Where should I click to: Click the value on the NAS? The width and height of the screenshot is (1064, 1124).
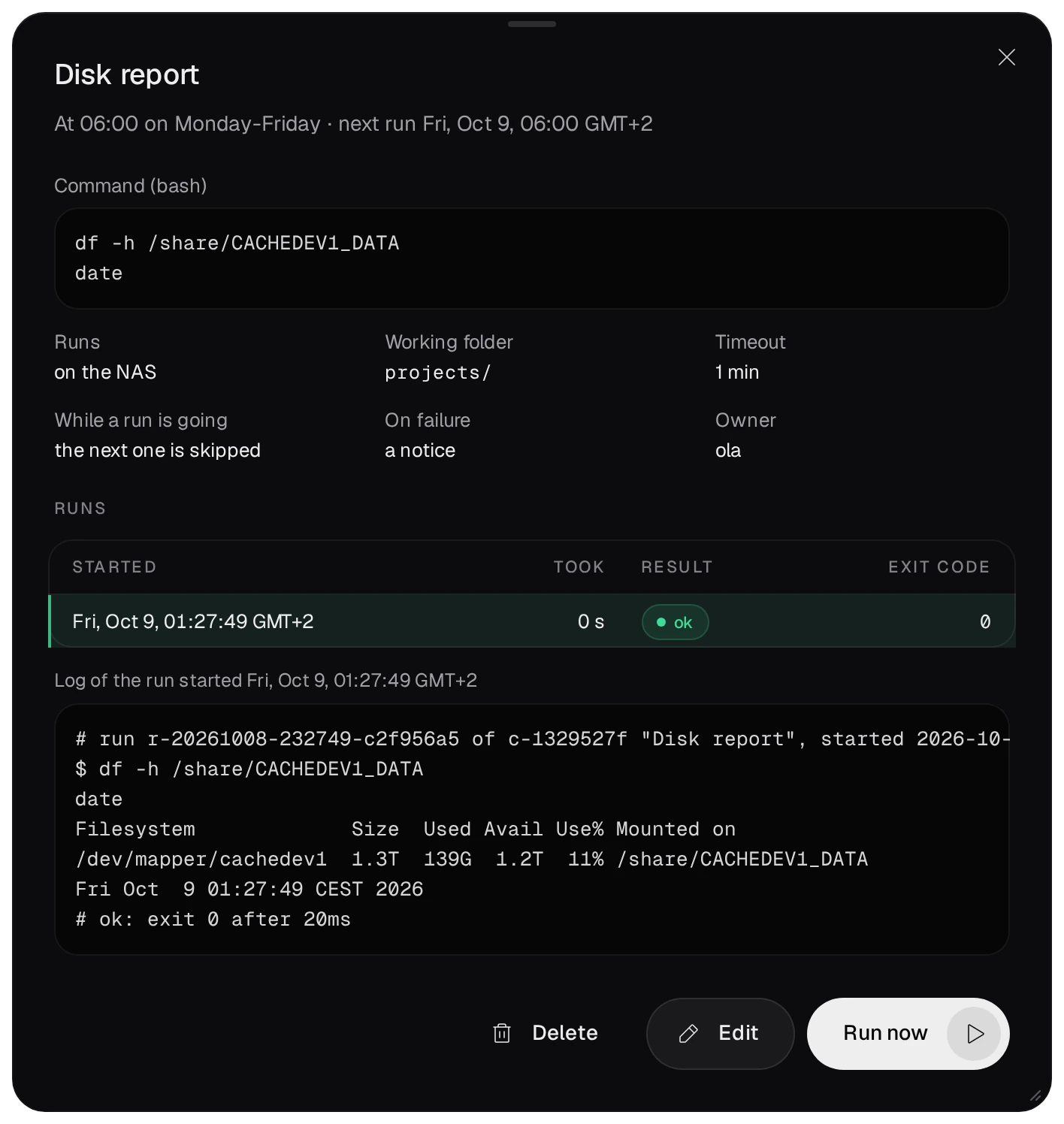point(105,372)
